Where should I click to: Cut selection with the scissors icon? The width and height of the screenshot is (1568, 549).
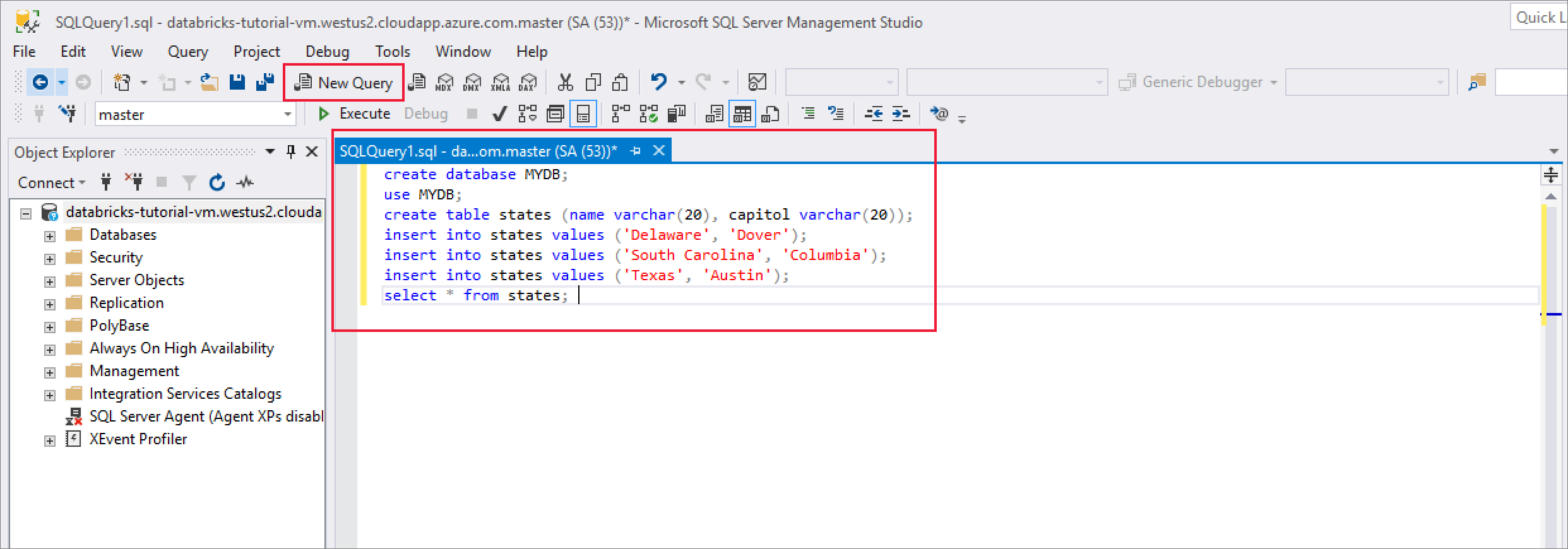pyautogui.click(x=565, y=82)
